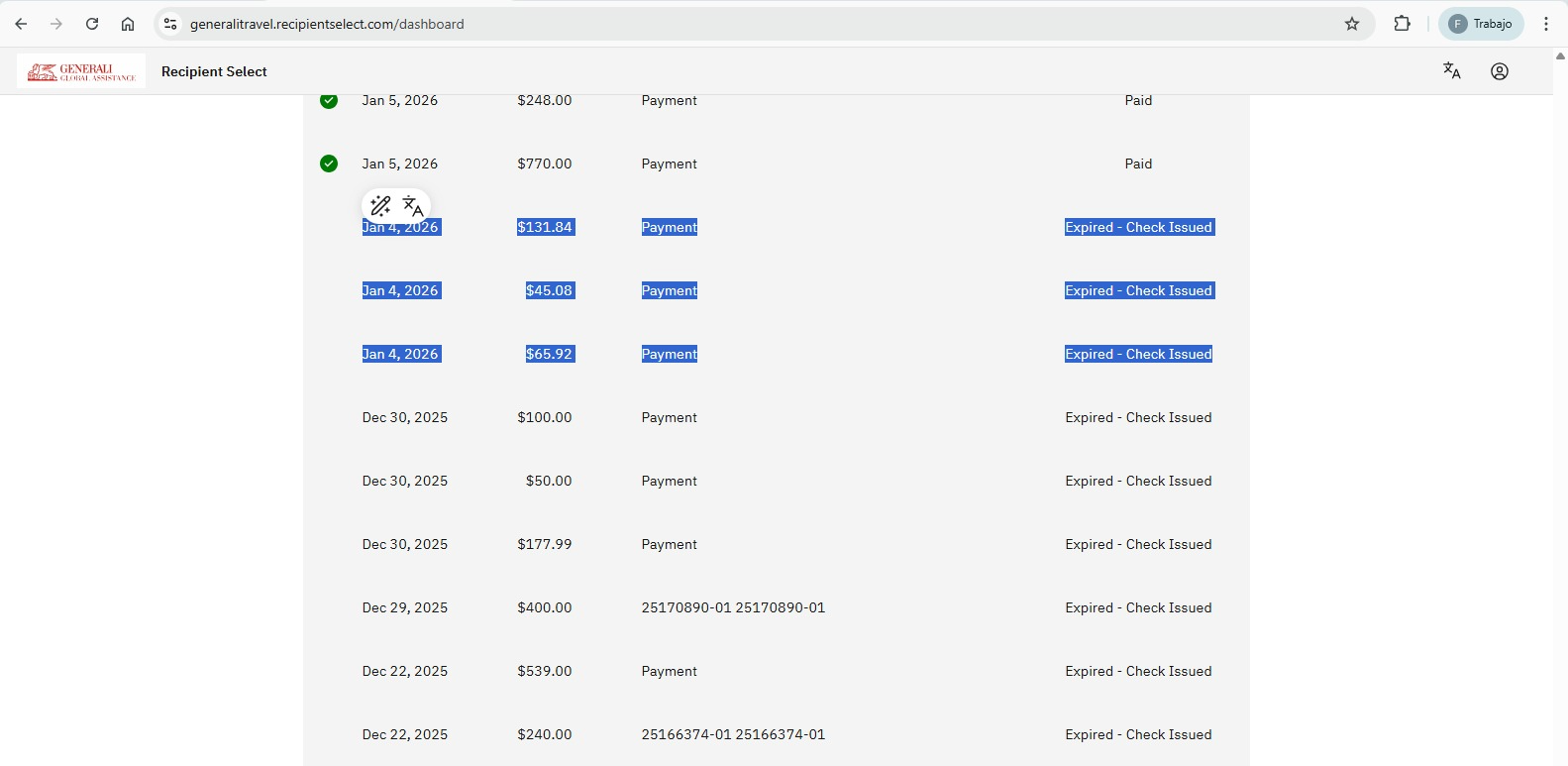Open the browser extensions menu
Viewport: 1568px width, 766px height.
tap(1403, 24)
